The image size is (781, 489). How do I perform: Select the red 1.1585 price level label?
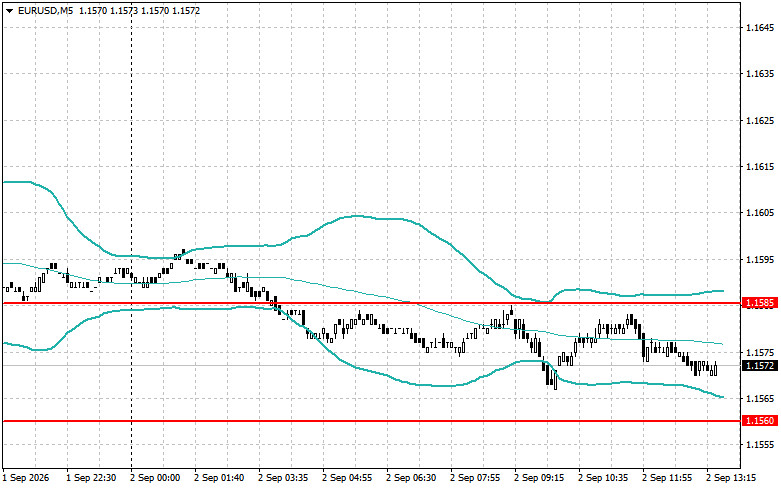click(760, 303)
